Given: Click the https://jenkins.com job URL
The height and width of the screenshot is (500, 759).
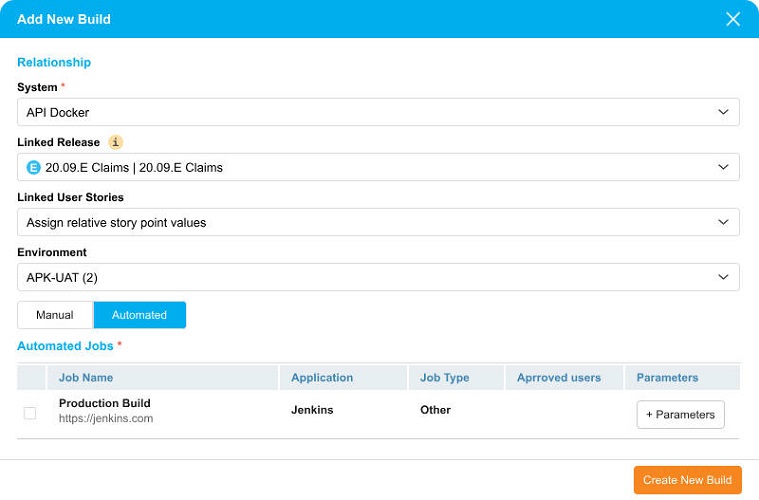Looking at the screenshot, I should (x=106, y=419).
